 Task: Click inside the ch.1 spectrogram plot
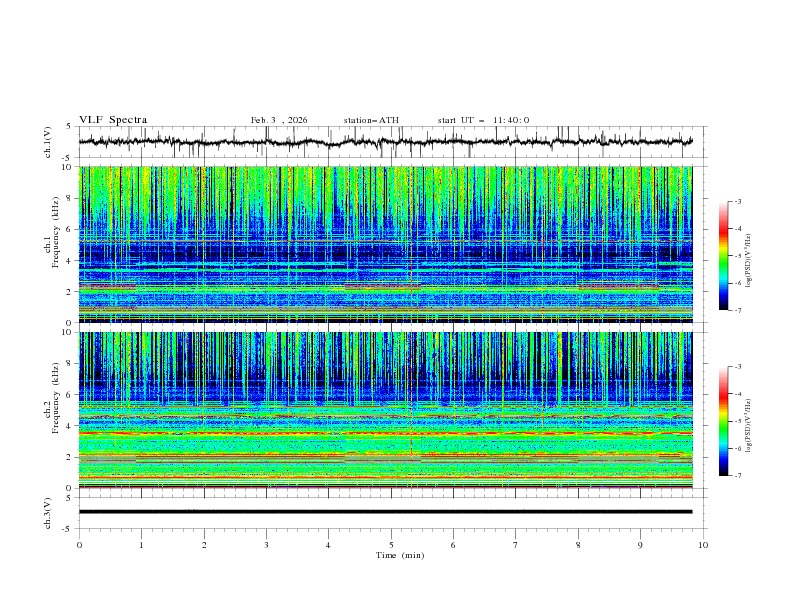(x=385, y=244)
